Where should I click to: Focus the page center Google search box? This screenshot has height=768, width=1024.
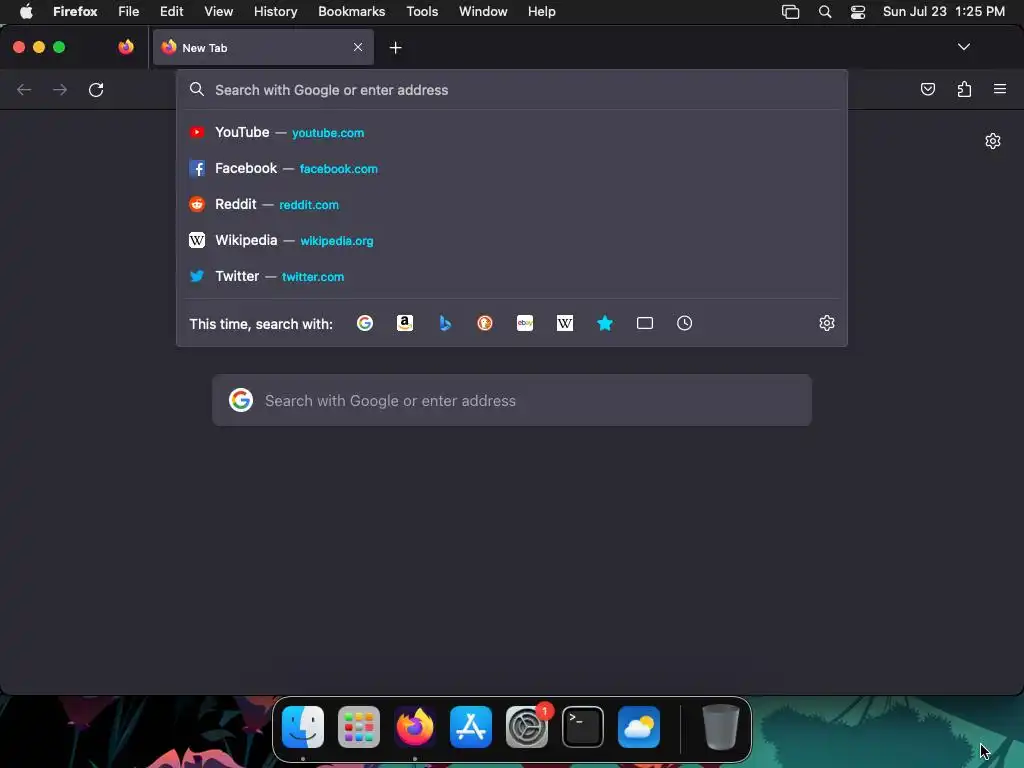tap(511, 400)
